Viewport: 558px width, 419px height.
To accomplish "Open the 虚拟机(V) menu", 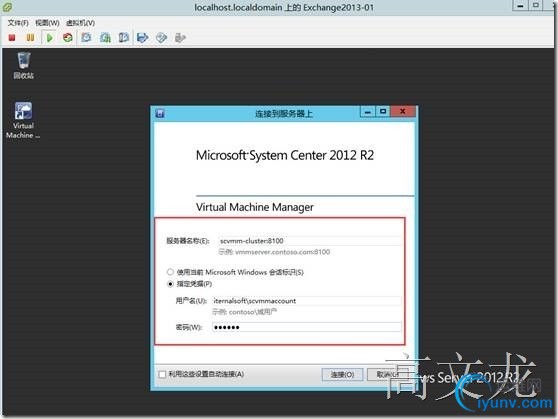I will click(80, 23).
